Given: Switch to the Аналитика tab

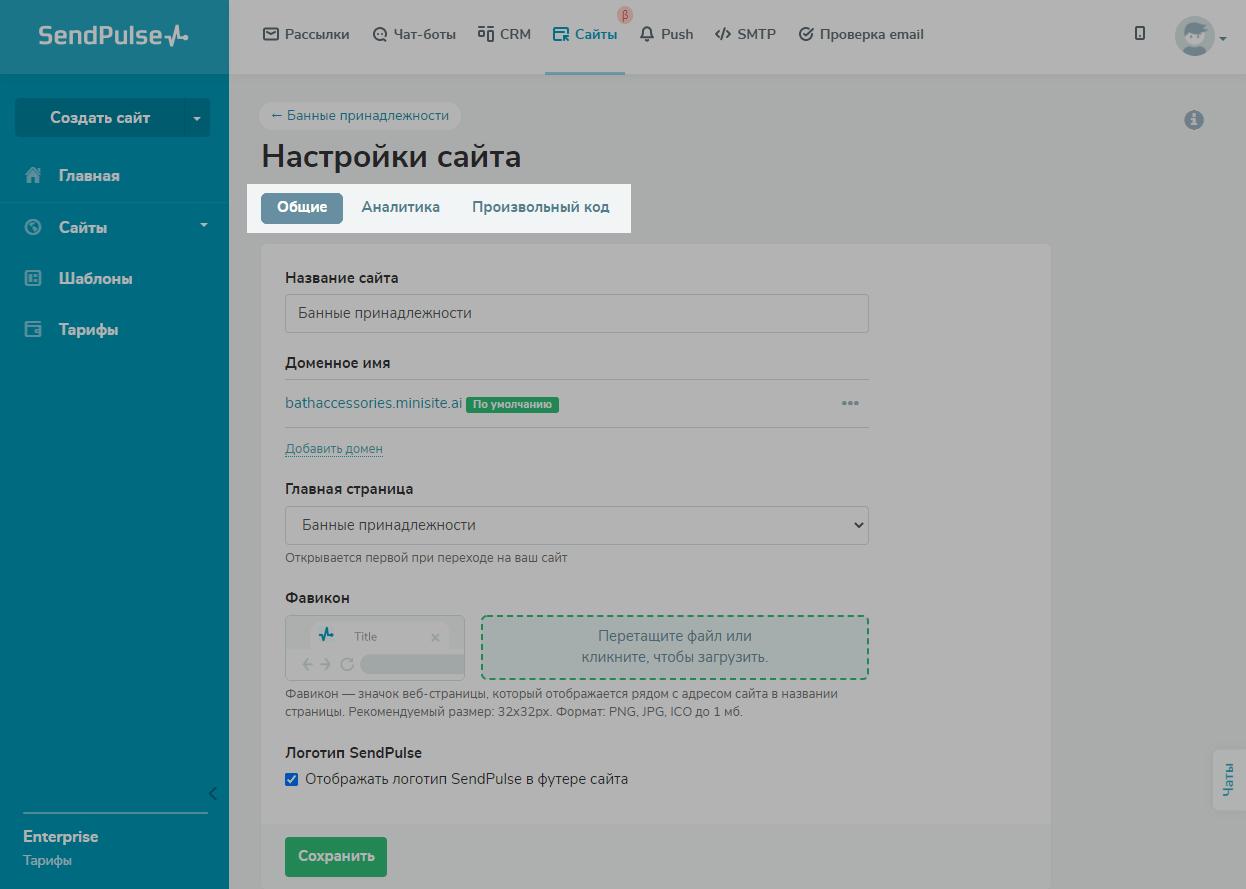Looking at the screenshot, I should [400, 208].
